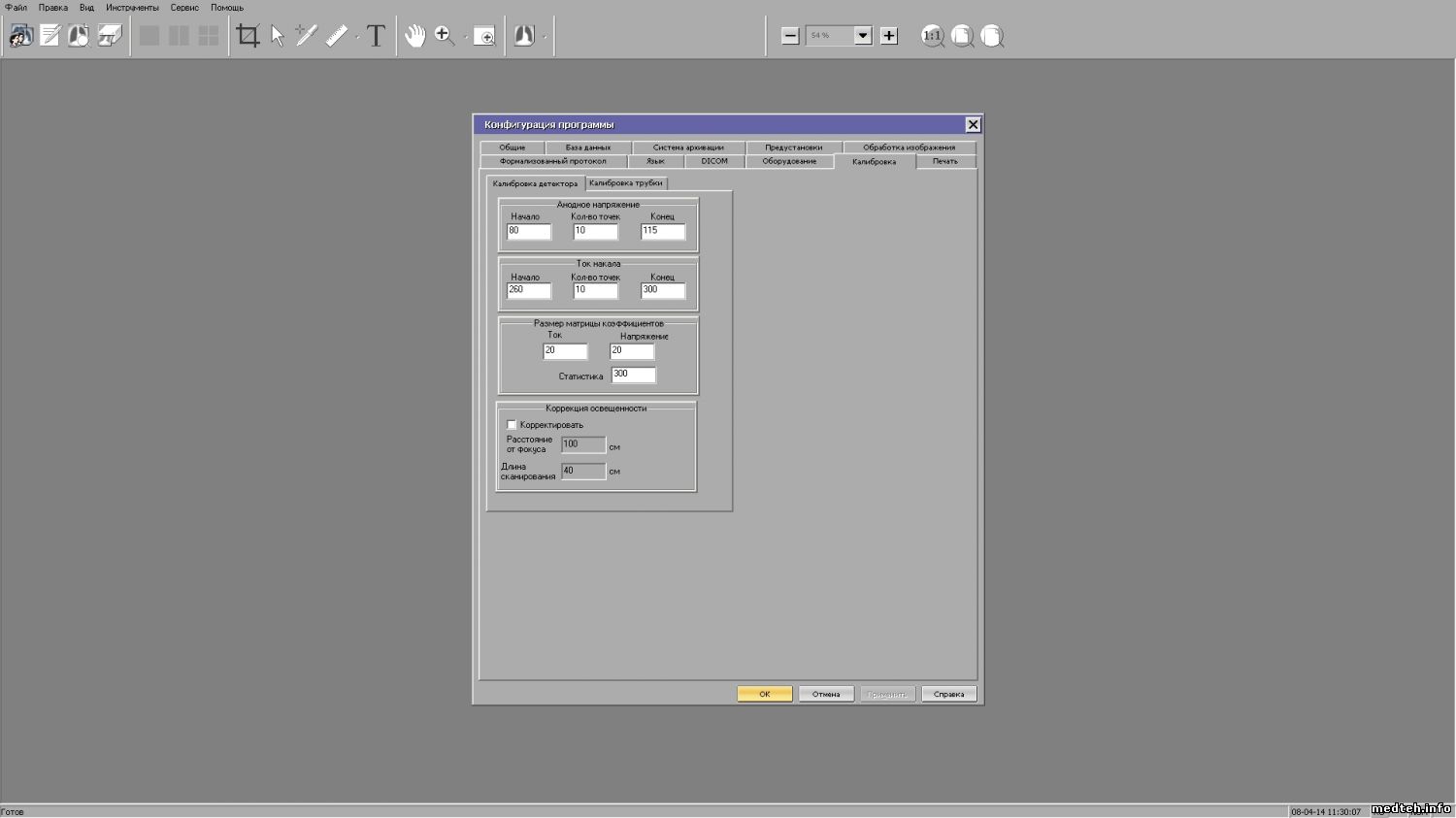Screen dimensions: 1456x818
Task: Select the arrow pointer tool
Action: 278,36
